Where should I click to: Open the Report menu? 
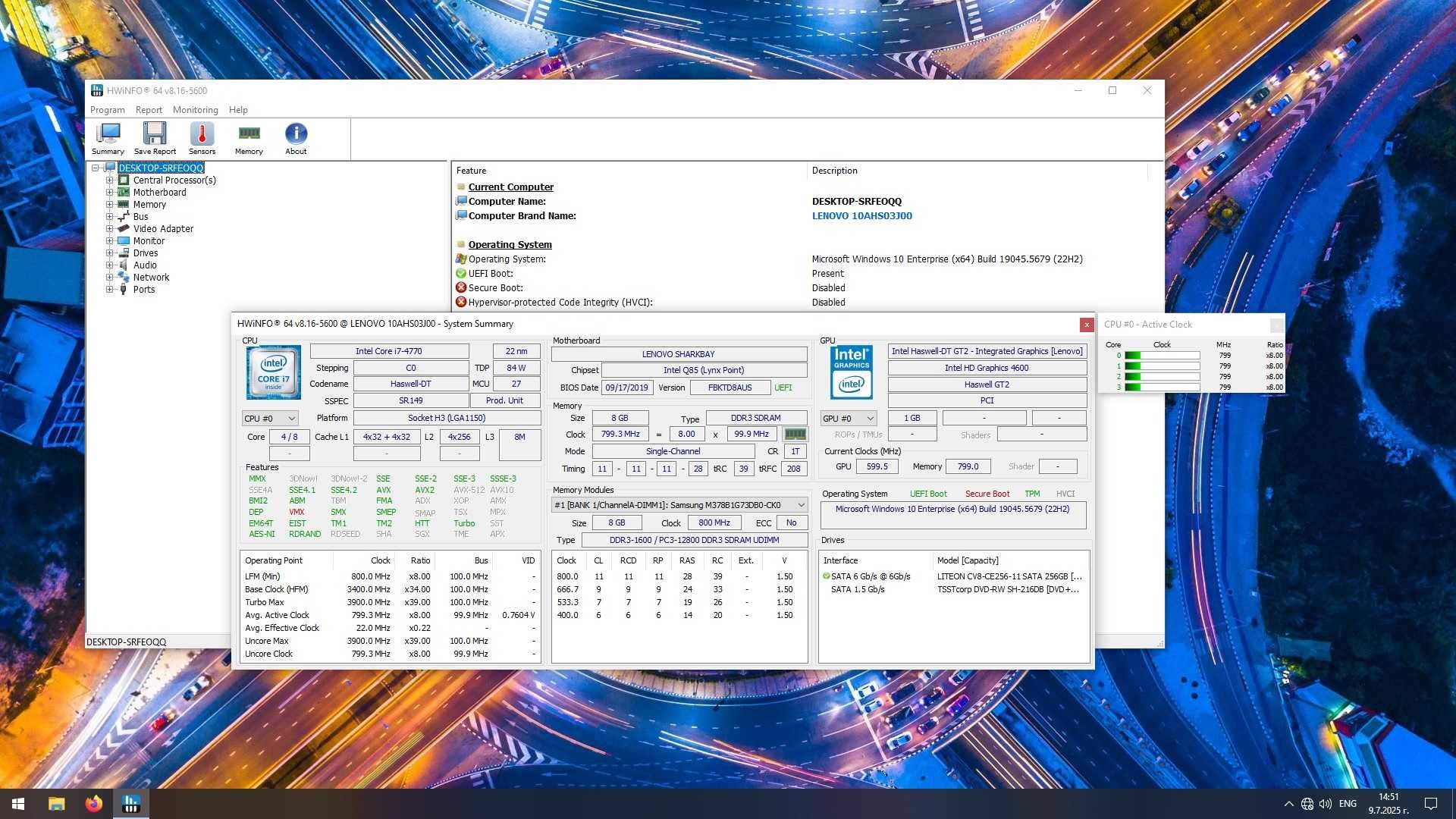[x=149, y=110]
